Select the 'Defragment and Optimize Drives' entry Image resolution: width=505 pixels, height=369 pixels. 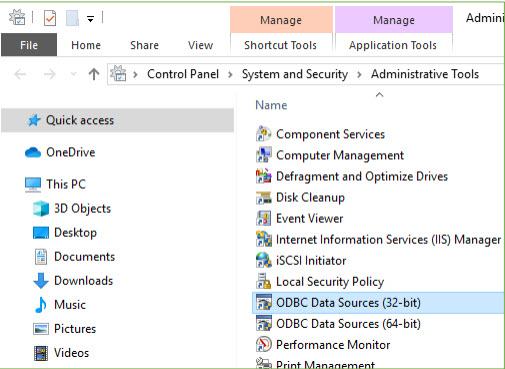tap(362, 176)
